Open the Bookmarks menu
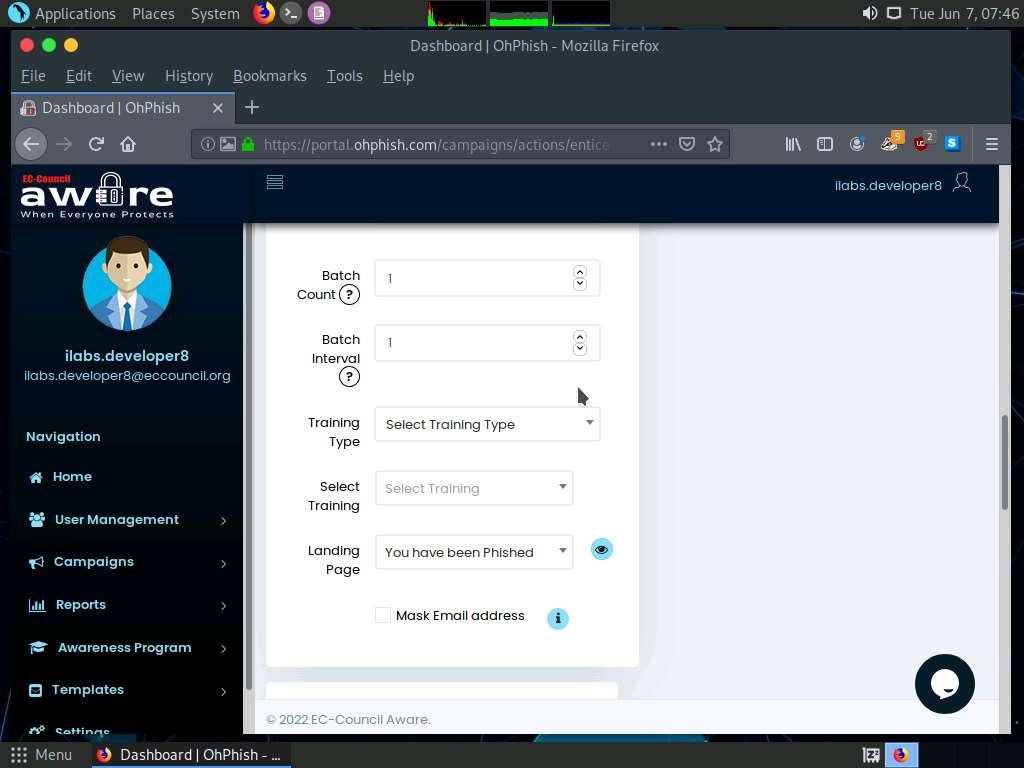 click(x=270, y=76)
